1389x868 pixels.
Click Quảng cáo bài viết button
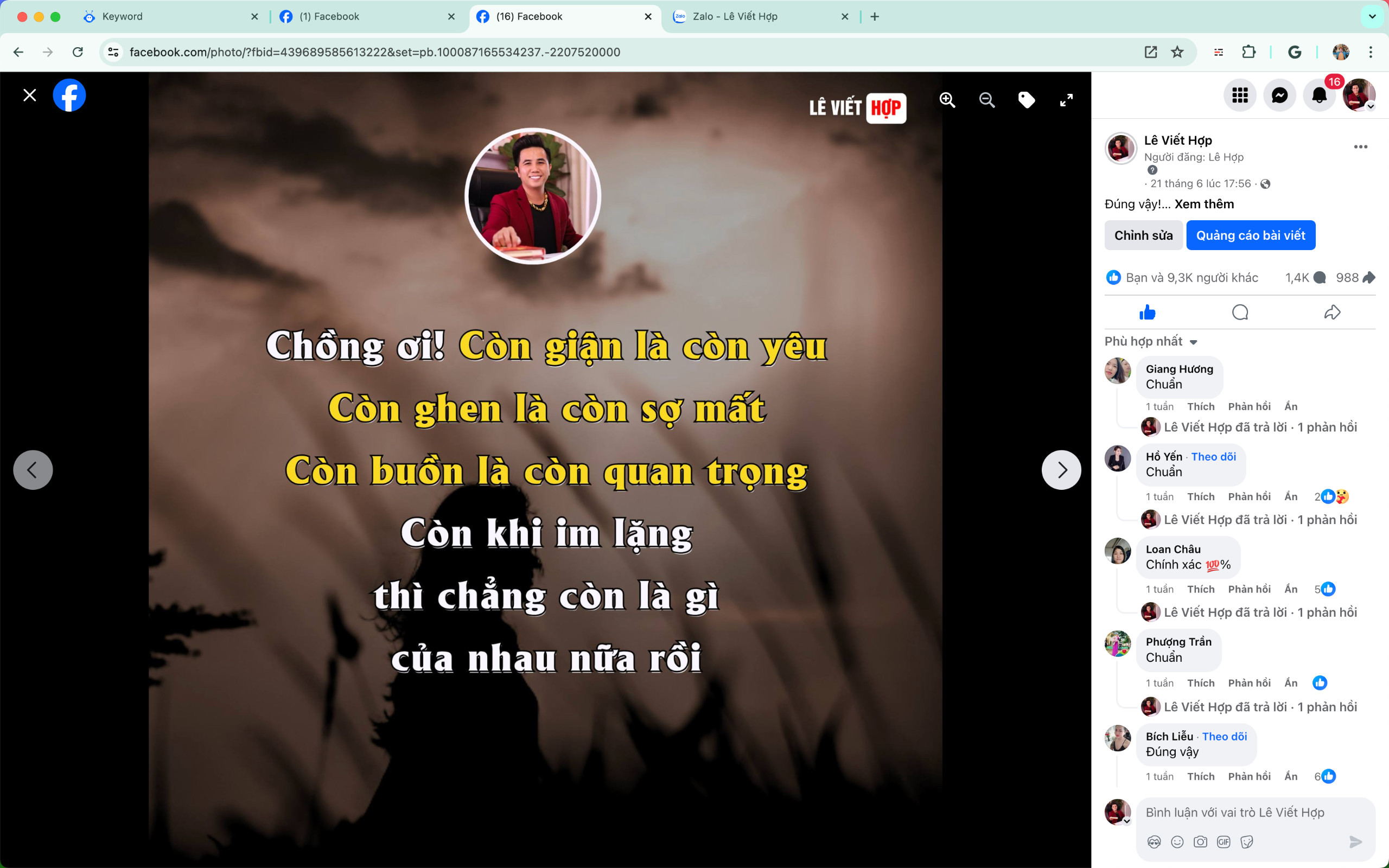pos(1251,235)
